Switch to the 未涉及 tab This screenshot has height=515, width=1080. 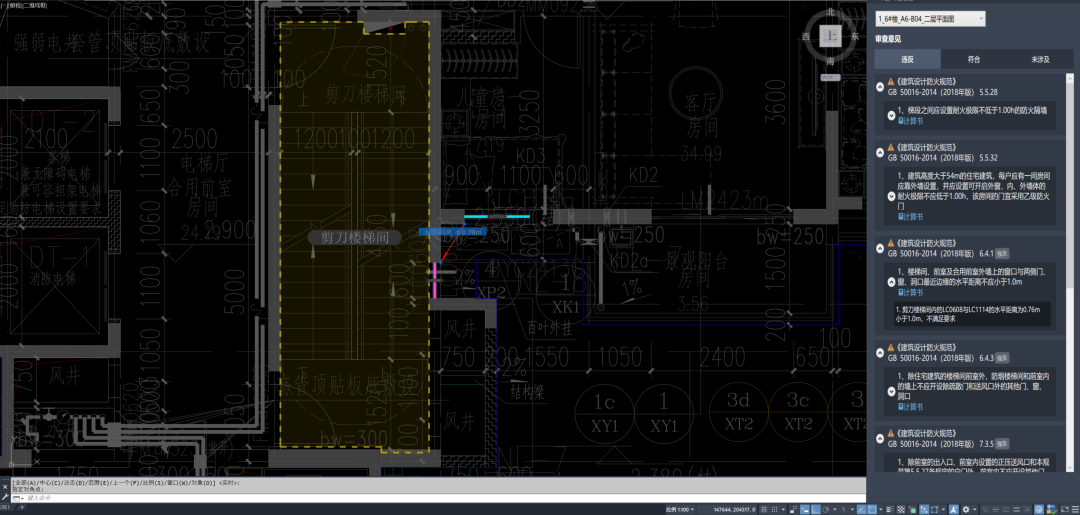1041,60
